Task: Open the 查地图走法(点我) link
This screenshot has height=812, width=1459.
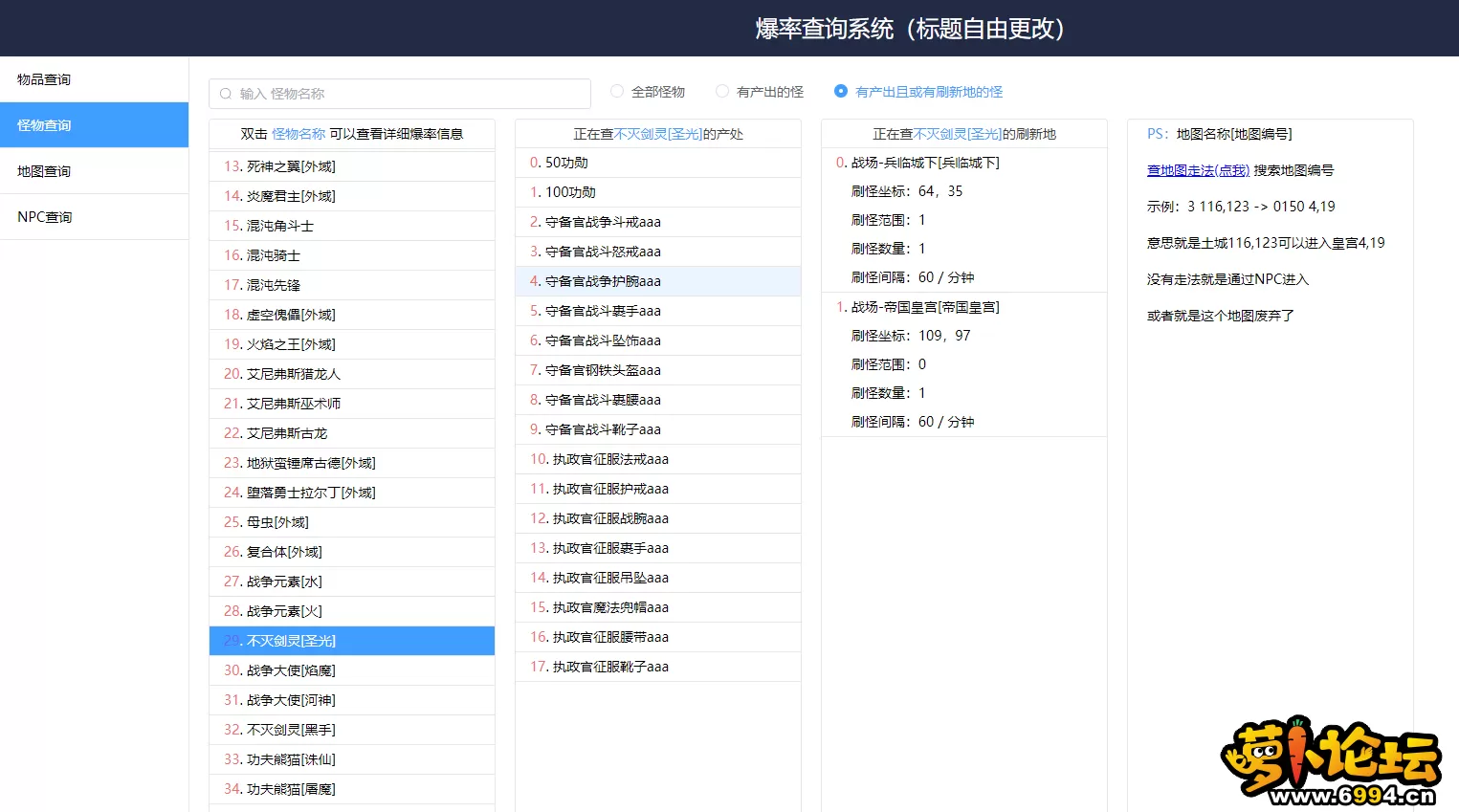Action: (1198, 170)
